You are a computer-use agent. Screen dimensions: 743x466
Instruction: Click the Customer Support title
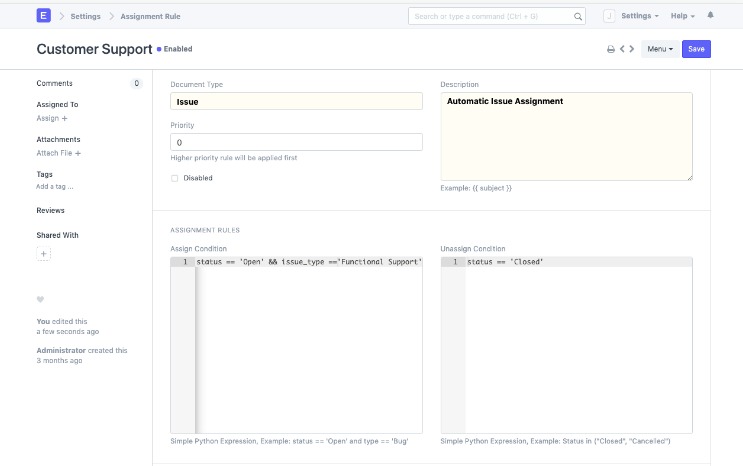pos(94,49)
